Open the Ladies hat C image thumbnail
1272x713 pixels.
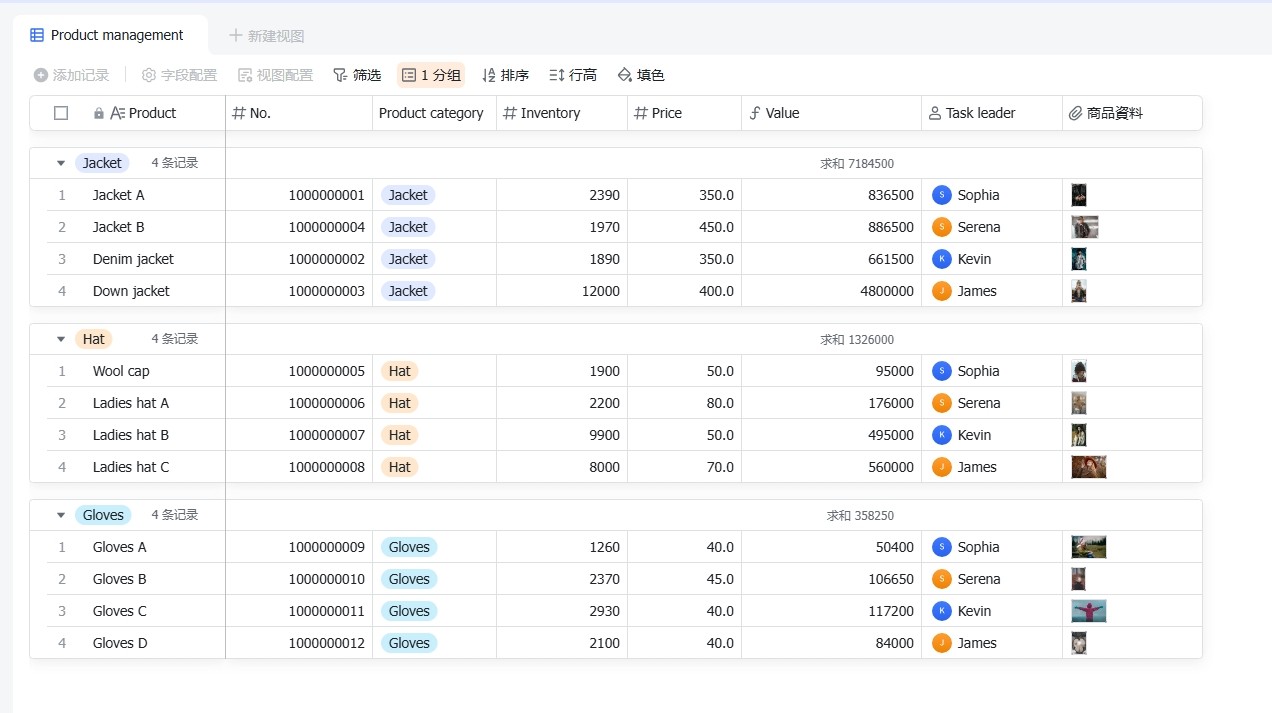(x=1089, y=467)
